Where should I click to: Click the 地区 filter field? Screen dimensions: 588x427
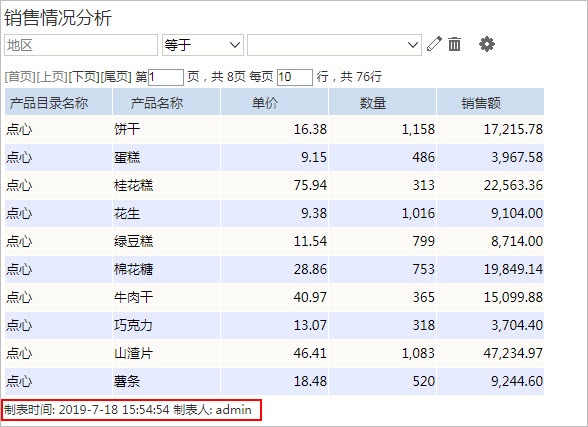click(x=81, y=45)
